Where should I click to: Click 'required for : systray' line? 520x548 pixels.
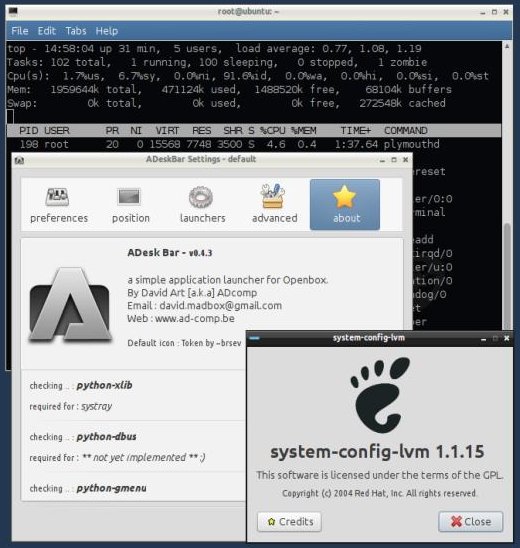pyautogui.click(x=71, y=406)
